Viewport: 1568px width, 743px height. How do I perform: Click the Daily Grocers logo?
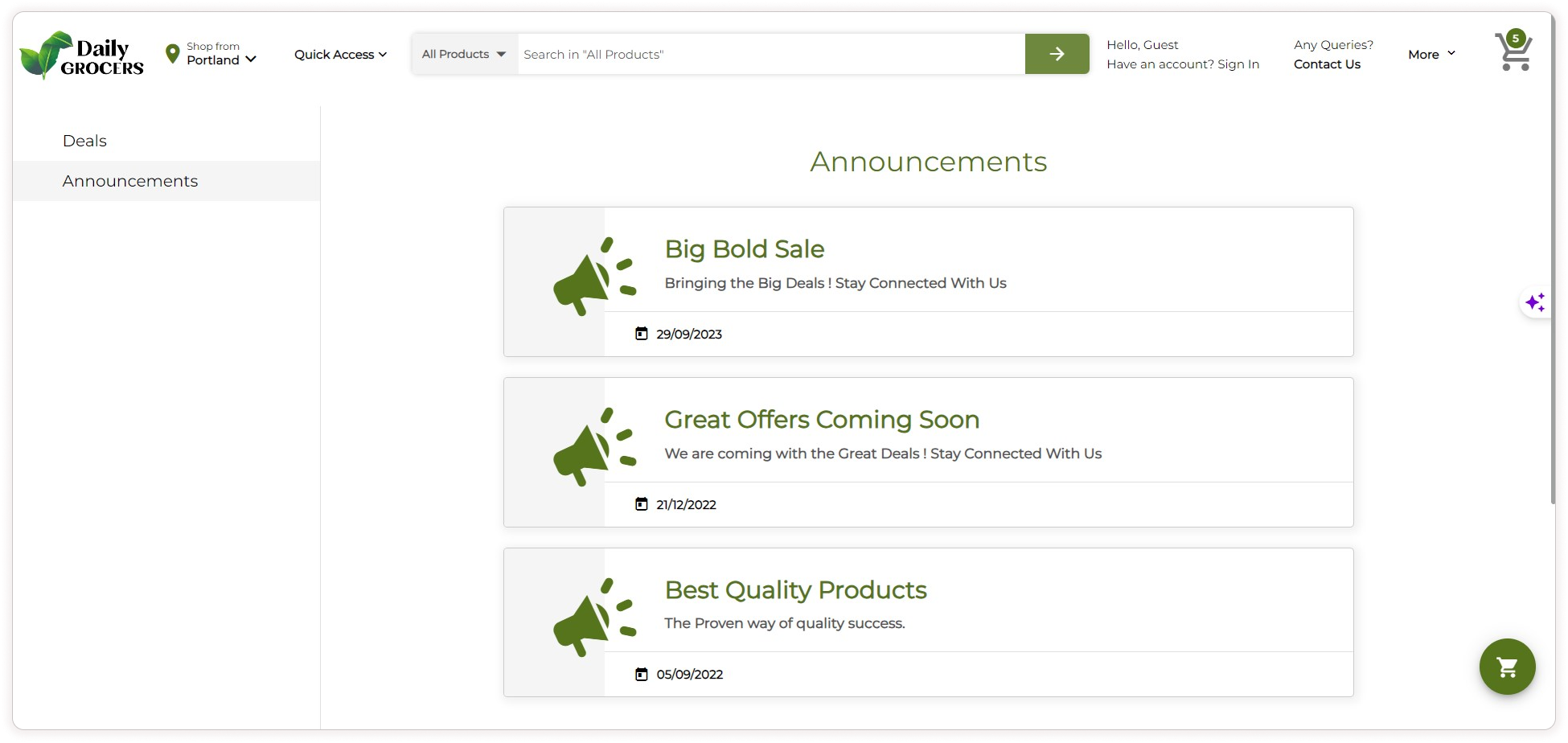(81, 55)
